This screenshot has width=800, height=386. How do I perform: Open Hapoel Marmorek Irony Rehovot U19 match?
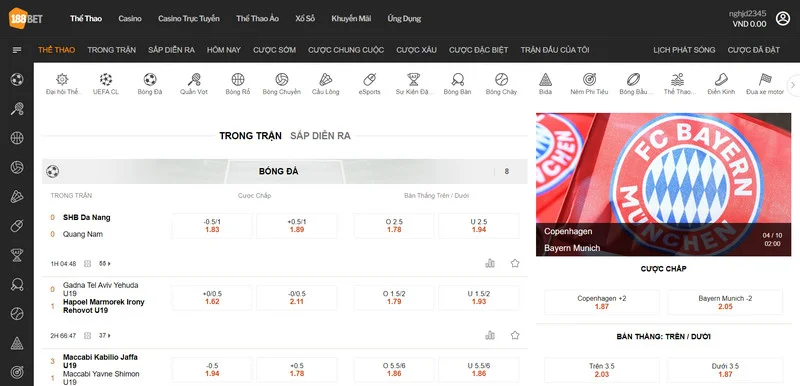[x=104, y=306]
